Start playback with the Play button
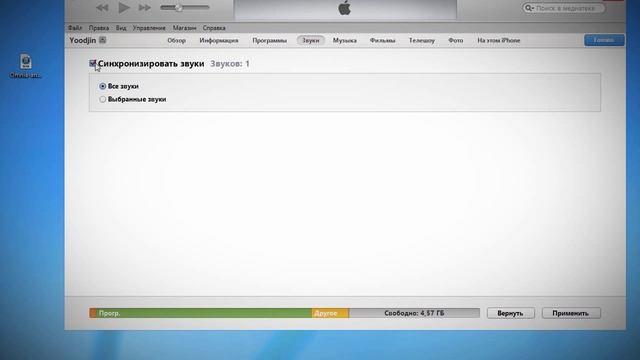The width and height of the screenshot is (640, 360). coord(124,7)
